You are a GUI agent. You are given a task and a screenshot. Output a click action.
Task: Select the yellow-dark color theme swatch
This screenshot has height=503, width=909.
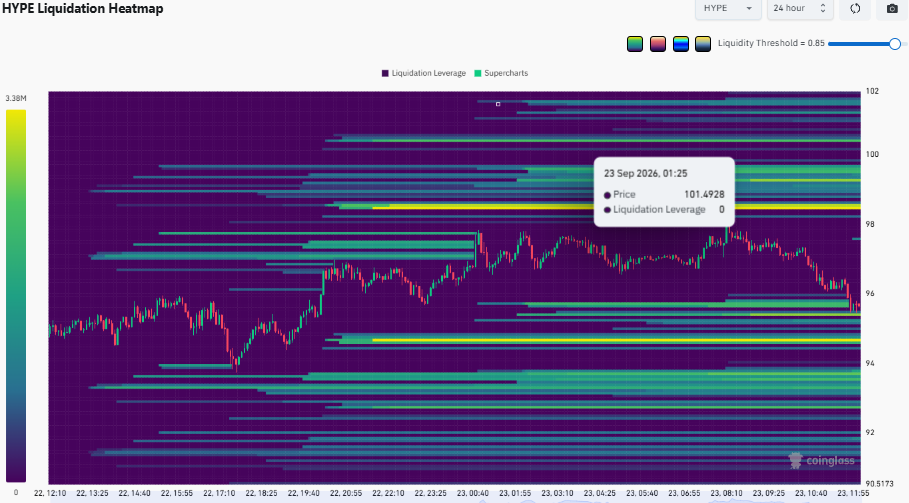(x=703, y=43)
